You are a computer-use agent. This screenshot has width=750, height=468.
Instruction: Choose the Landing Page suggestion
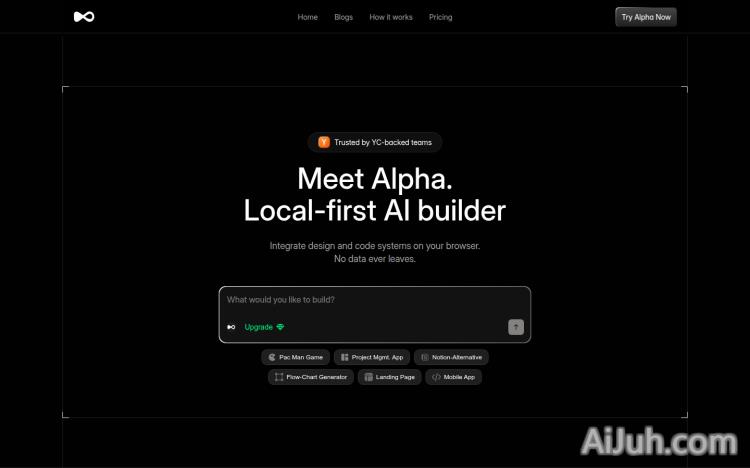[389, 377]
